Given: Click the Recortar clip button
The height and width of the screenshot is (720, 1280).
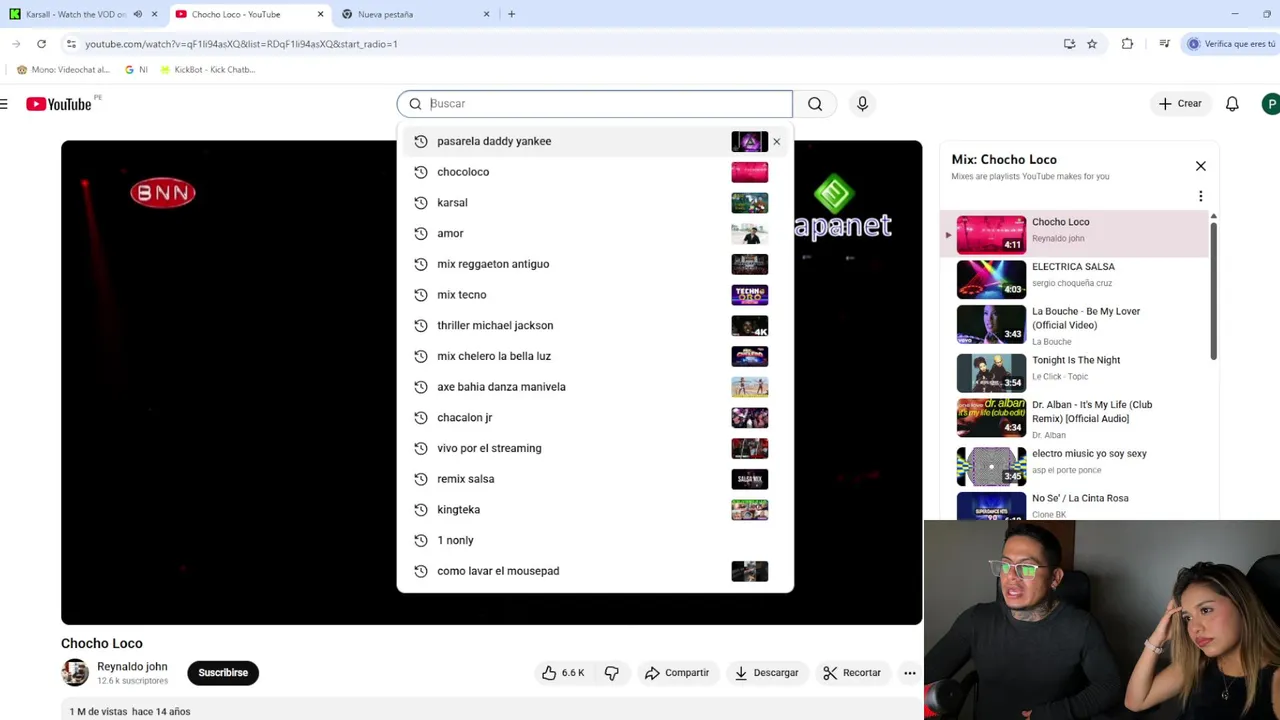Looking at the screenshot, I should pyautogui.click(x=852, y=673).
